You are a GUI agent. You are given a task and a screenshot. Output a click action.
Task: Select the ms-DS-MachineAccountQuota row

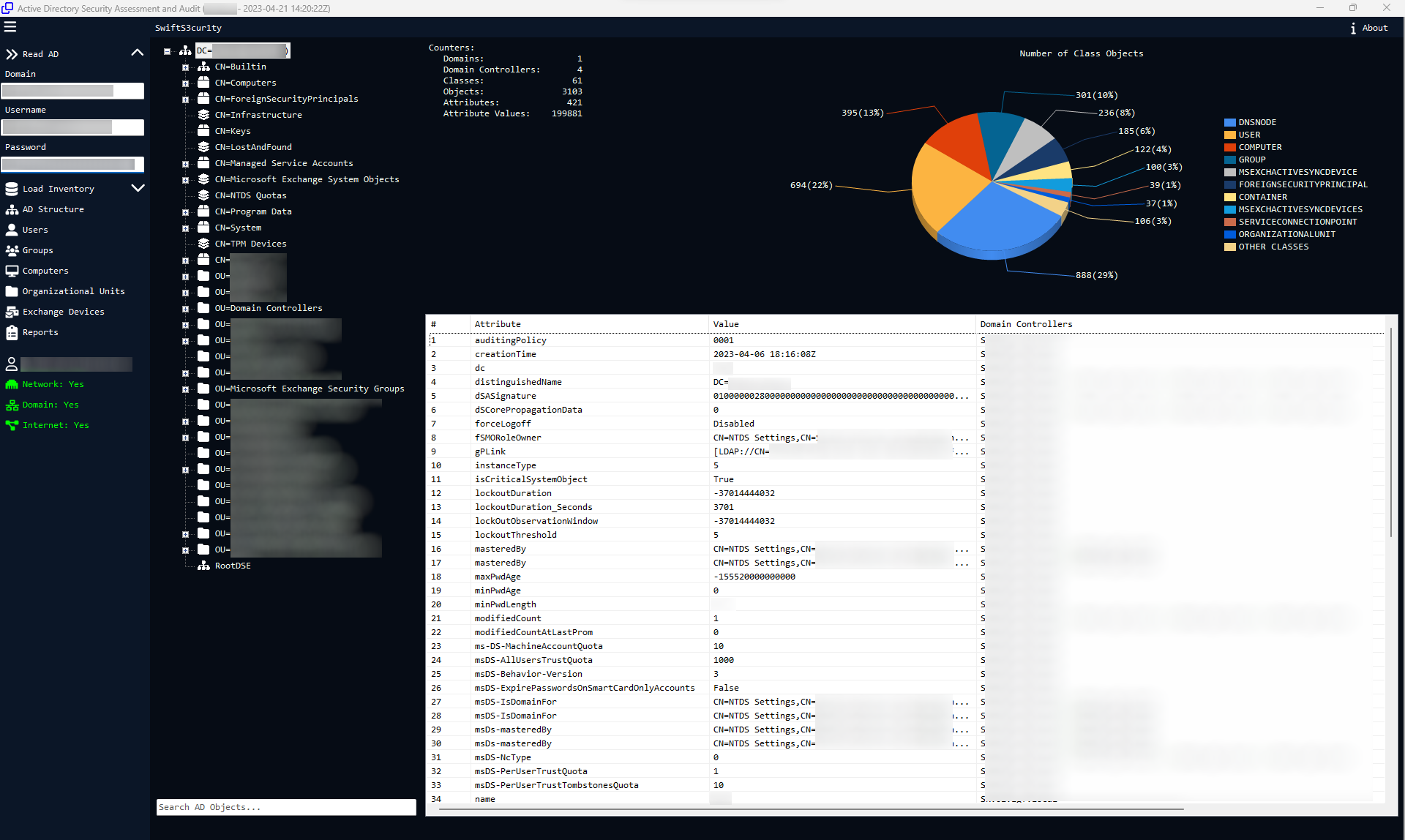point(906,646)
